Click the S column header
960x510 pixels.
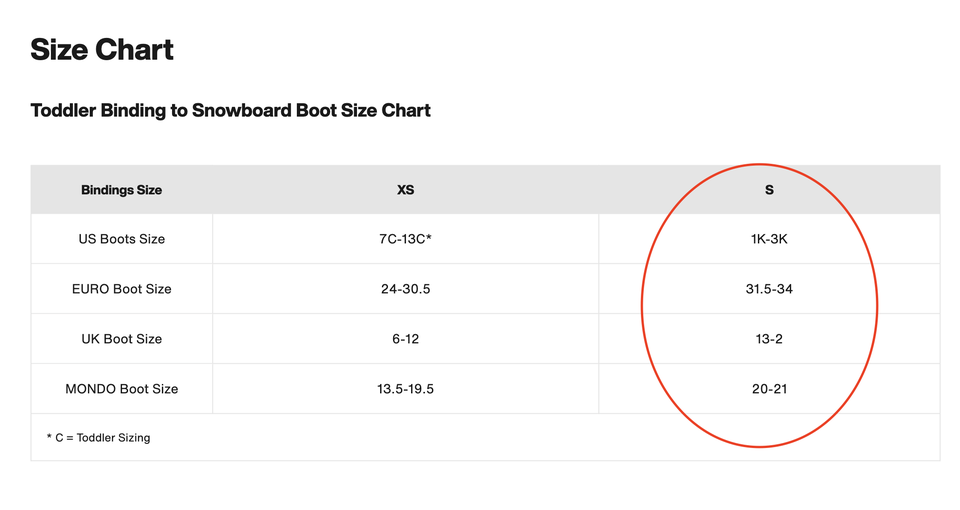(x=769, y=190)
